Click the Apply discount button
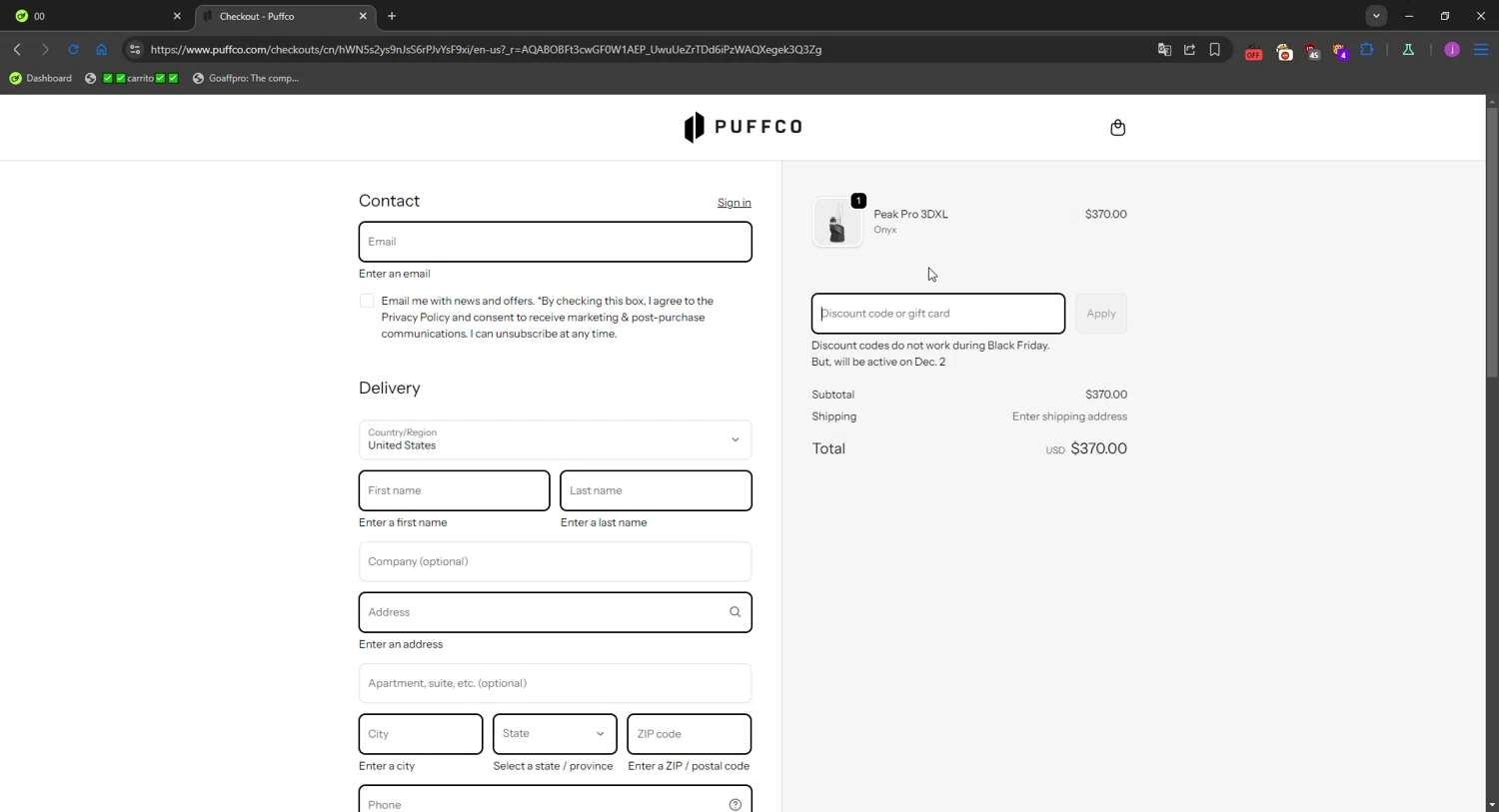 pyautogui.click(x=1100, y=314)
